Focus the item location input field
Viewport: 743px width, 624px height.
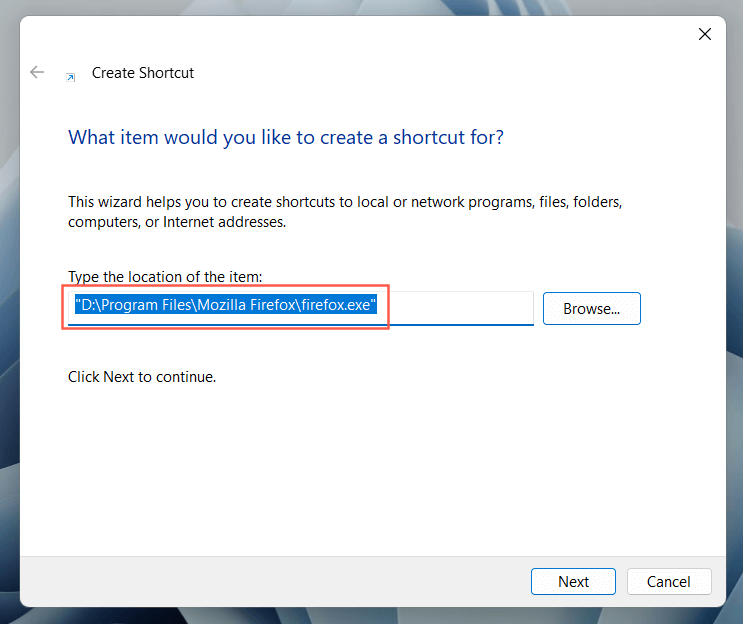click(x=300, y=308)
